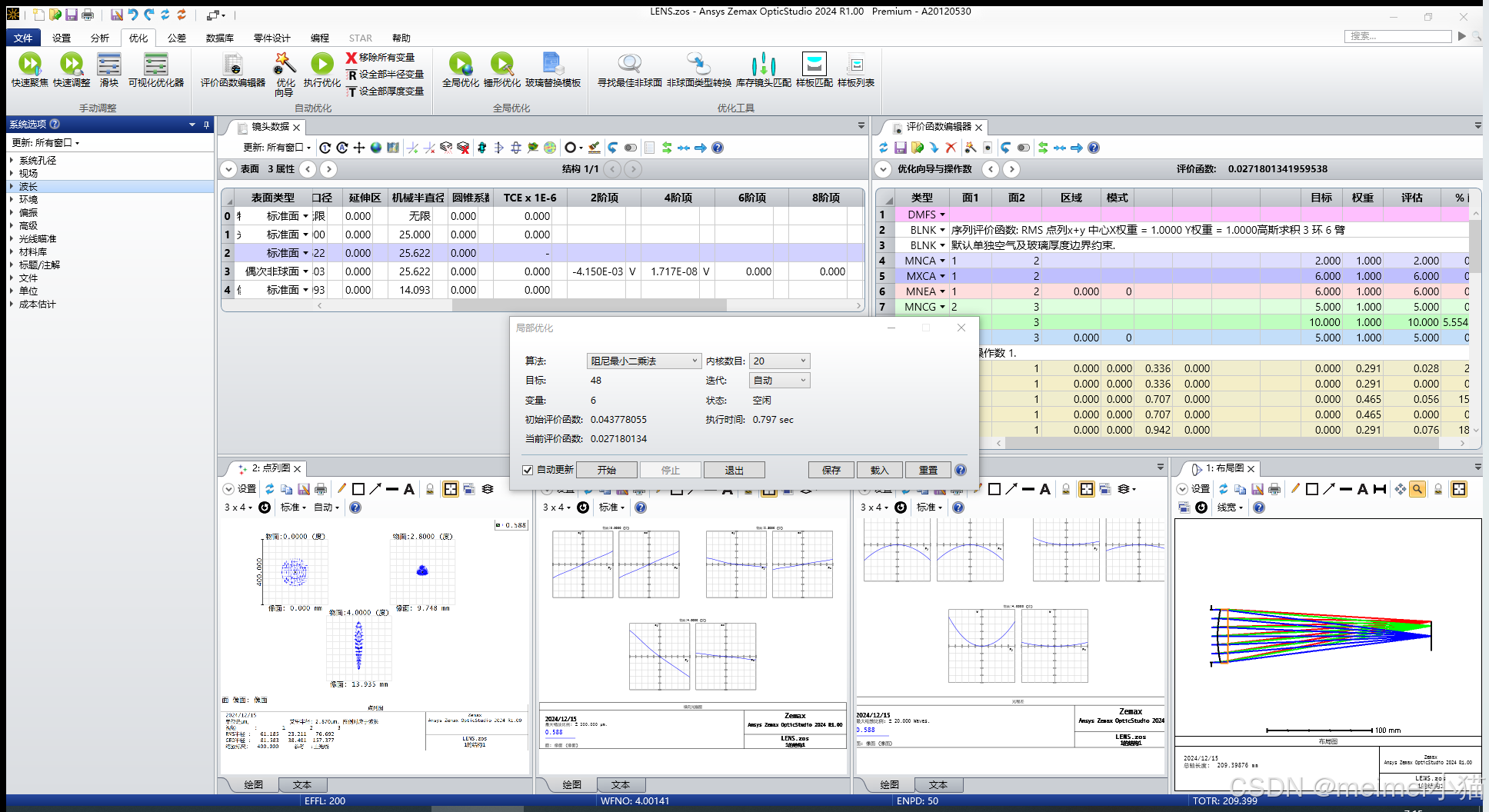Click the zoom magnifier icon in 布局图 toolbar
Image resolution: width=1489 pixels, height=812 pixels.
[1417, 489]
